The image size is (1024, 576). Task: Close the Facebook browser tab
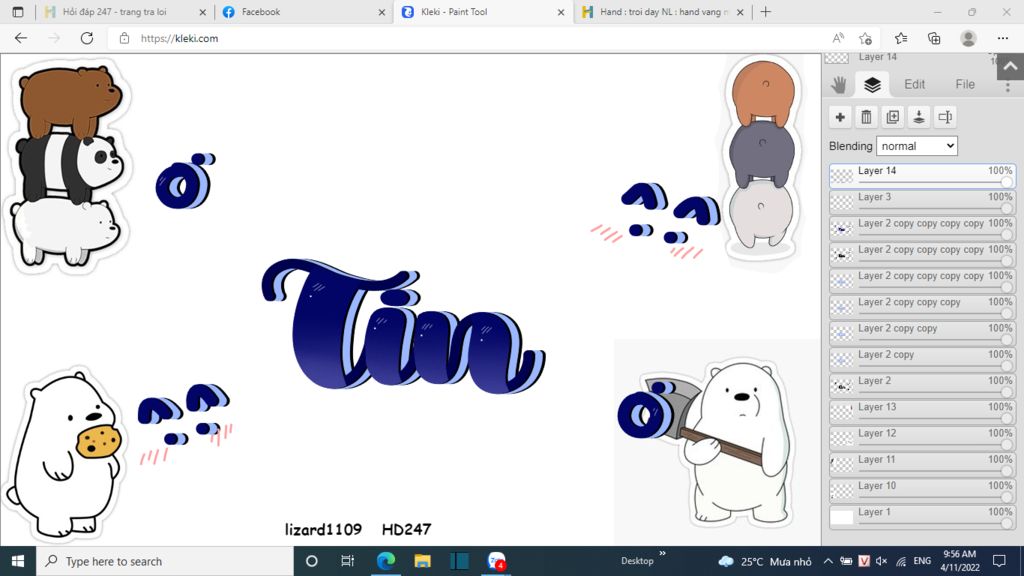point(381,12)
